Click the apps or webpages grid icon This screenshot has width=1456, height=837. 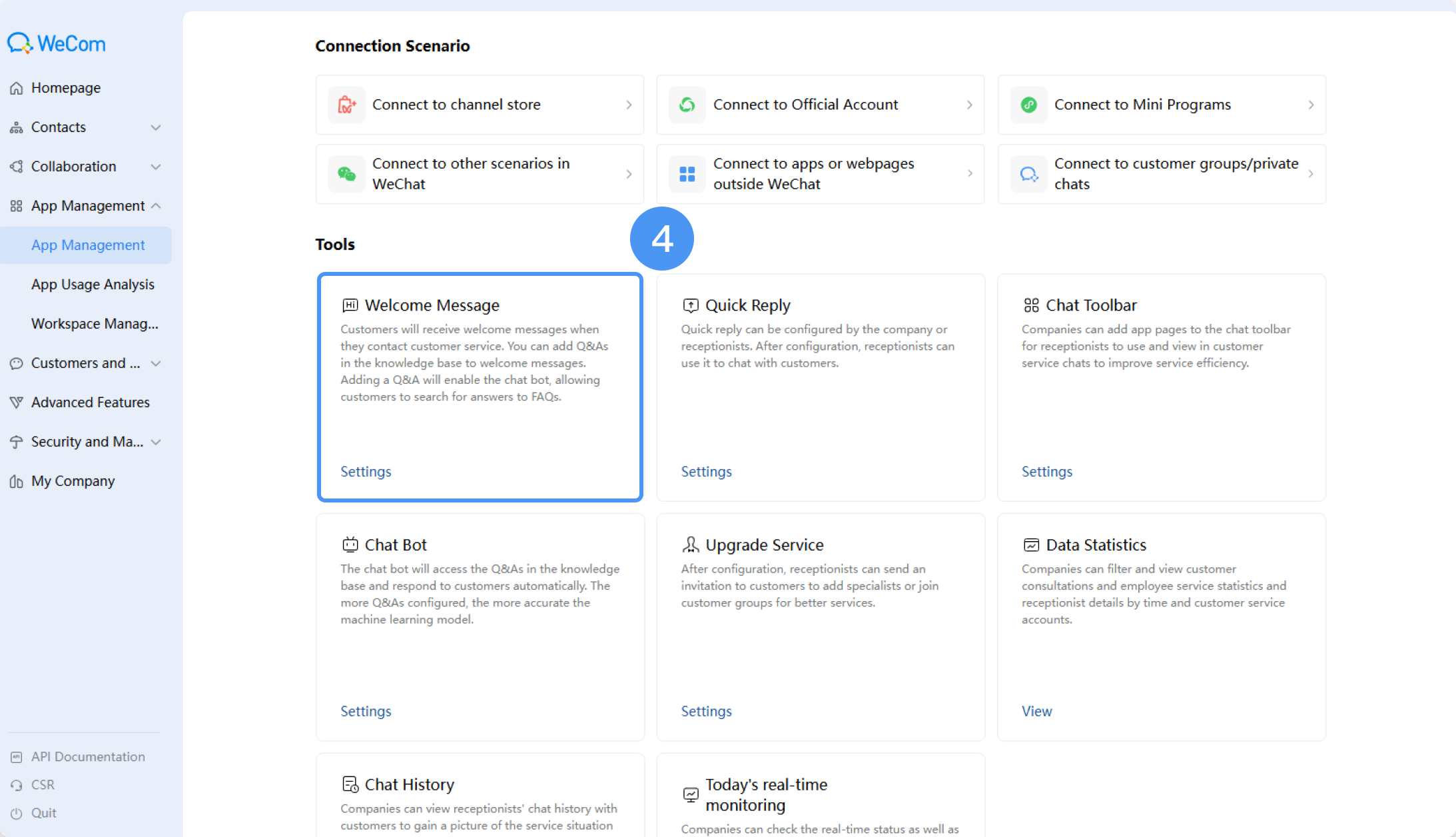point(687,174)
